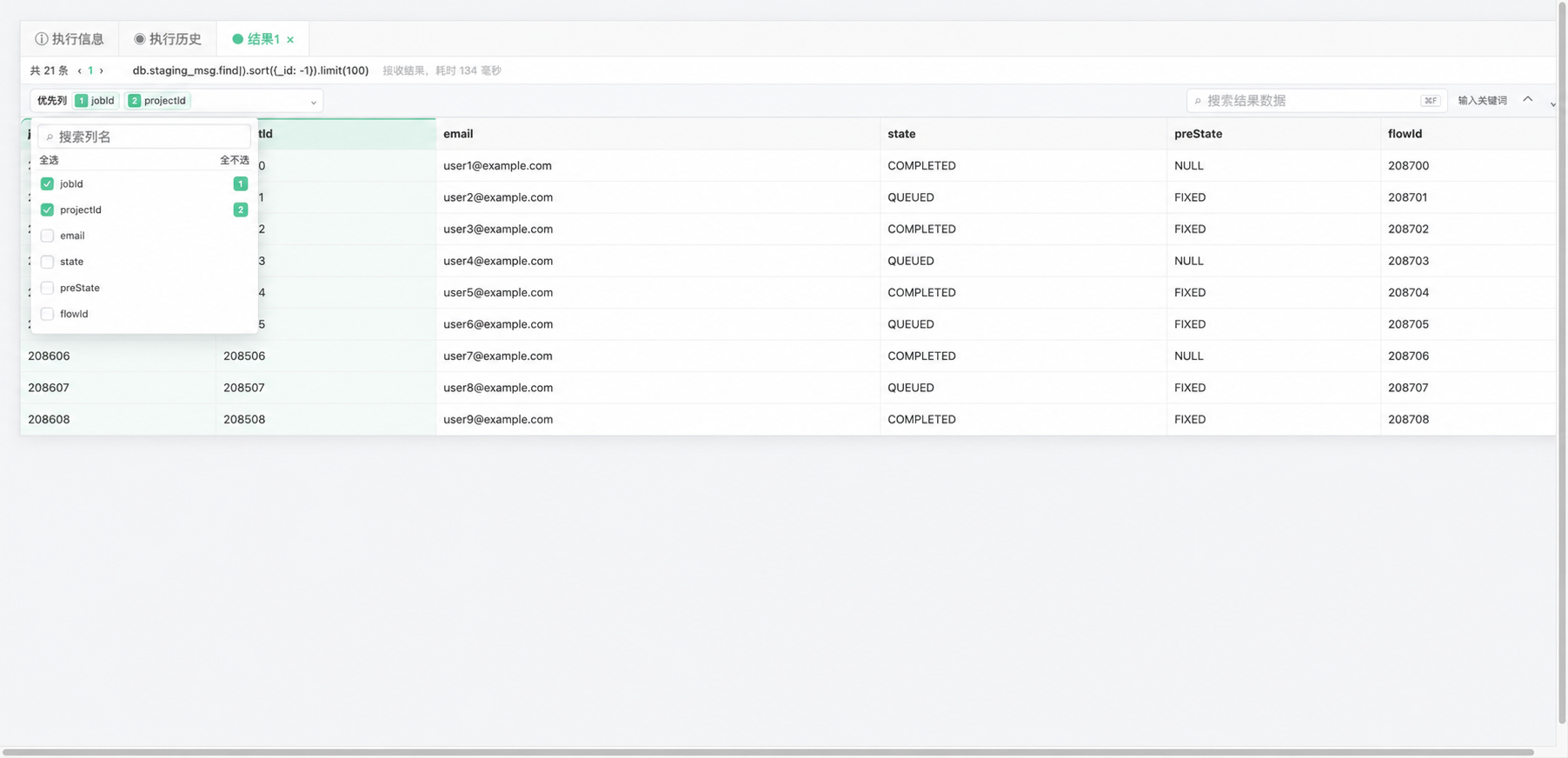
Task: Focus the 搜索列名 column search field
Action: coord(144,136)
